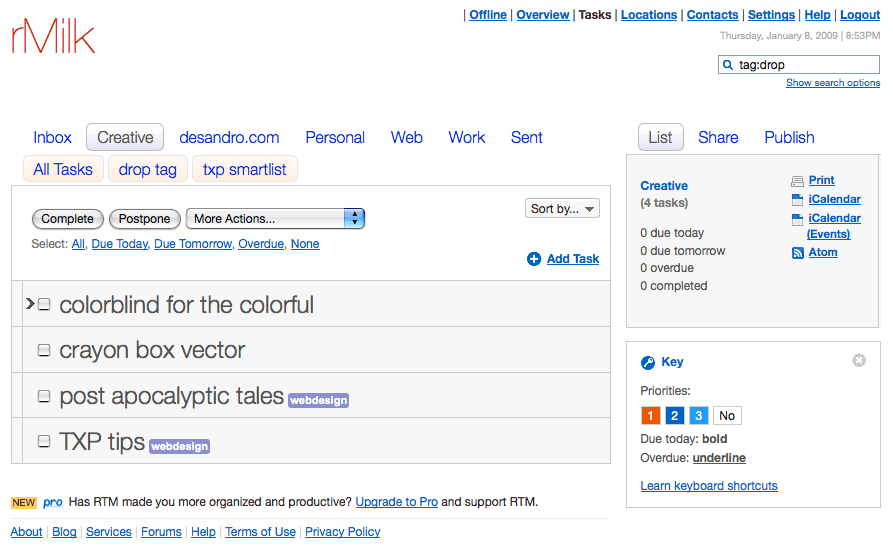Click the Key panel key icon

pyautogui.click(x=648, y=363)
